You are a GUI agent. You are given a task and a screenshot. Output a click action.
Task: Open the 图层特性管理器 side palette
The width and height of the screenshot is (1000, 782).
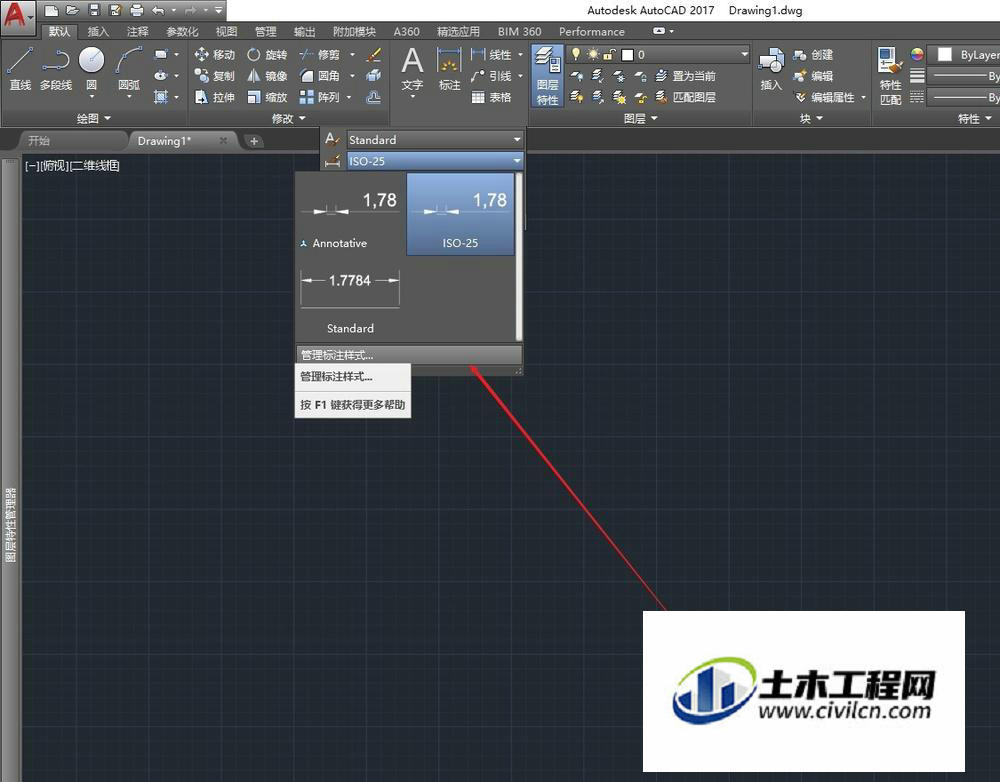(x=10, y=524)
